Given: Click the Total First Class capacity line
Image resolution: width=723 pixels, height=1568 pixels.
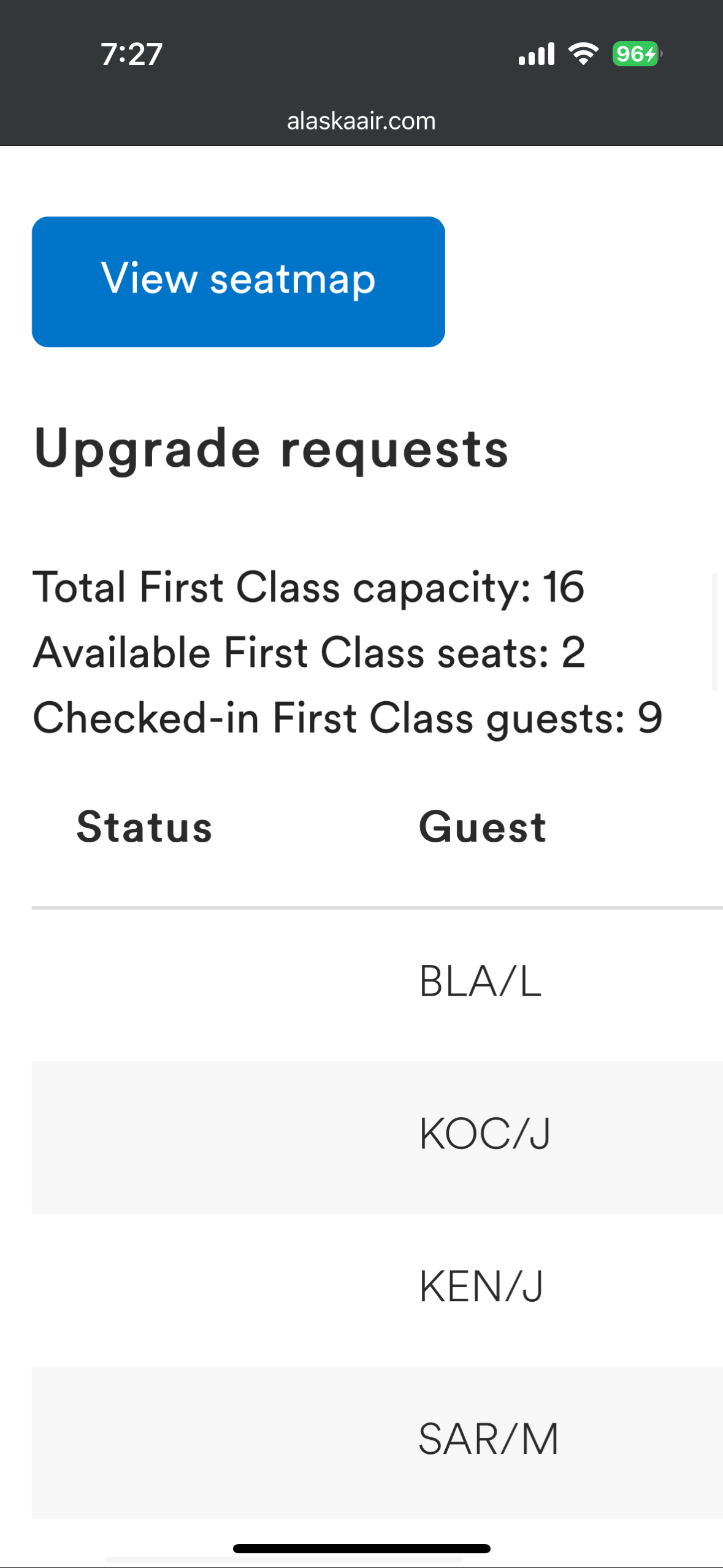Looking at the screenshot, I should (308, 587).
